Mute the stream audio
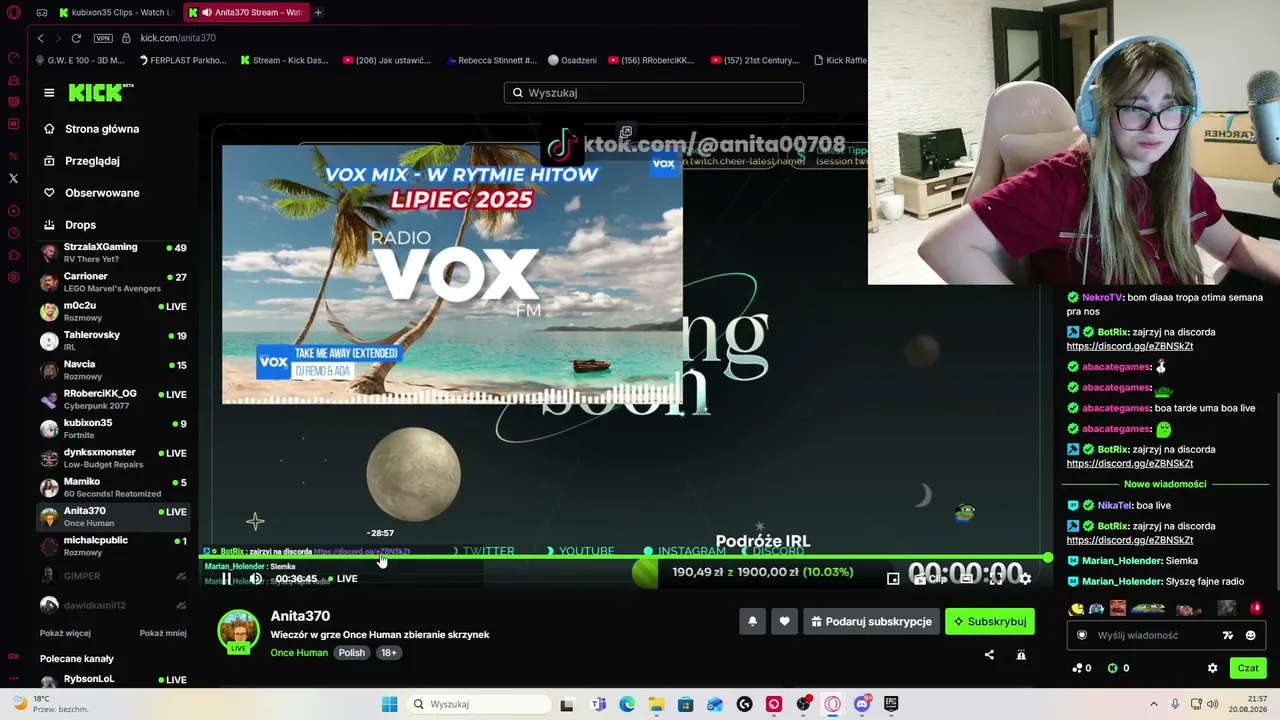Image resolution: width=1280 pixels, height=720 pixels. (x=256, y=579)
